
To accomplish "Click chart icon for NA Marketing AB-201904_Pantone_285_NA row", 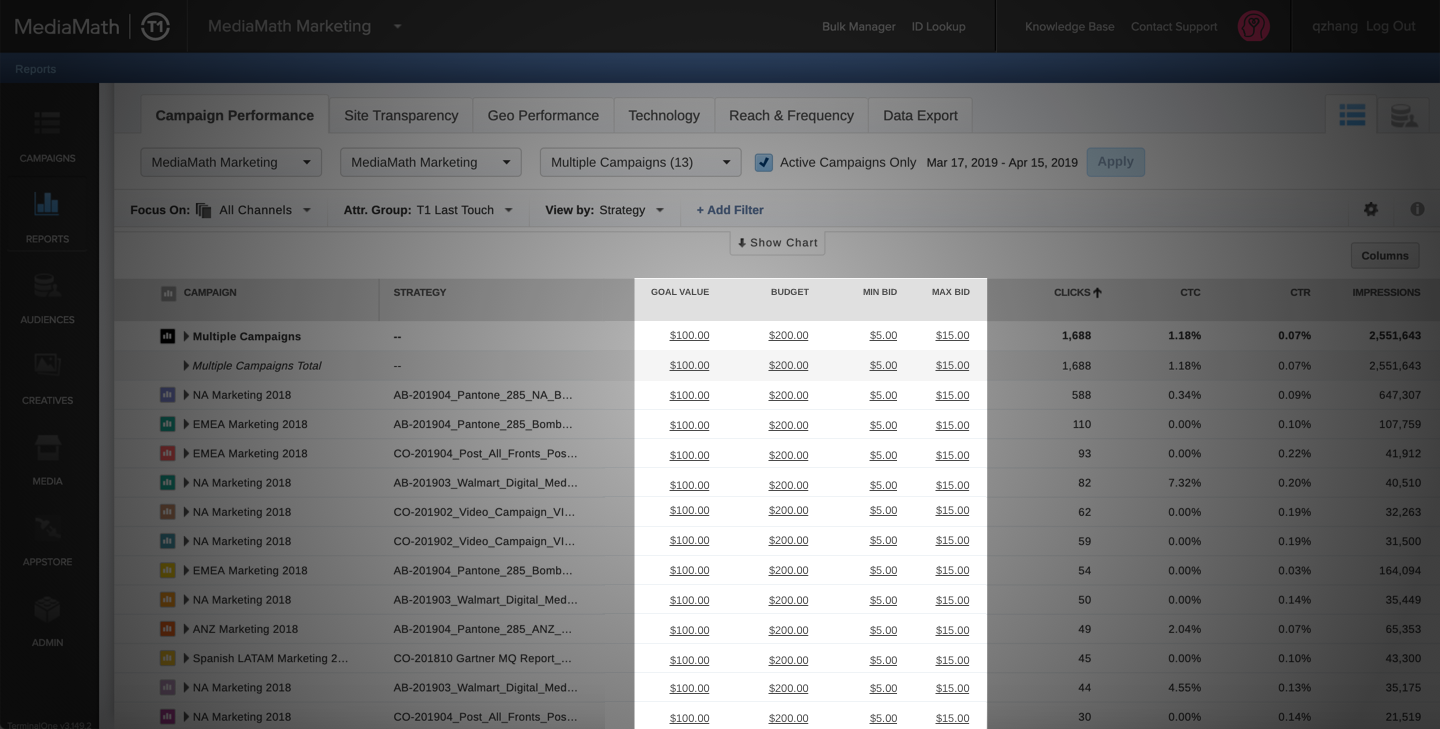I will pos(168,395).
